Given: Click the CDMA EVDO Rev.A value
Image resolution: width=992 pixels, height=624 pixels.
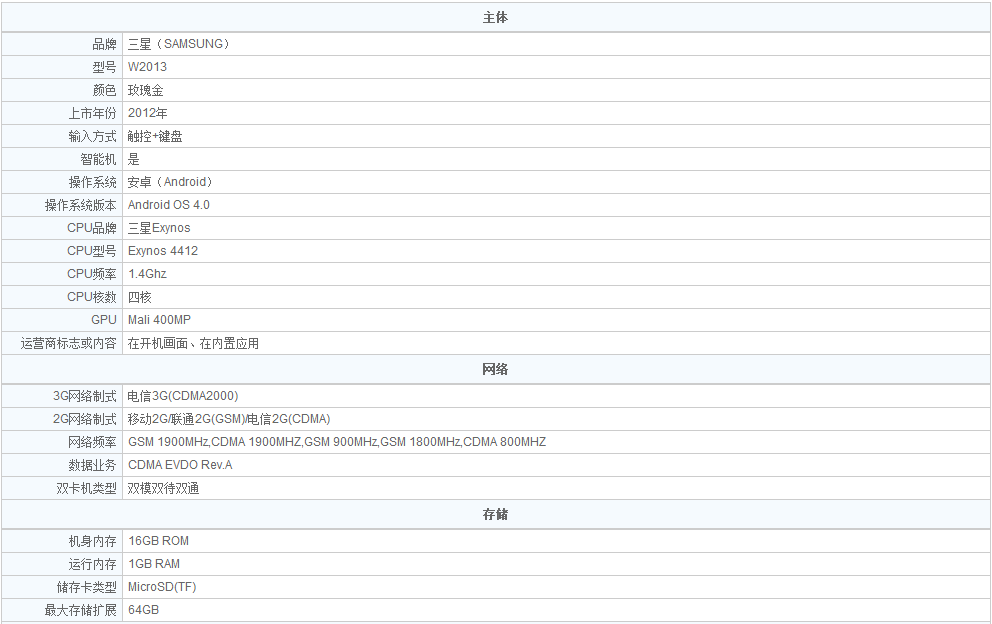Looking at the screenshot, I should 180,465.
